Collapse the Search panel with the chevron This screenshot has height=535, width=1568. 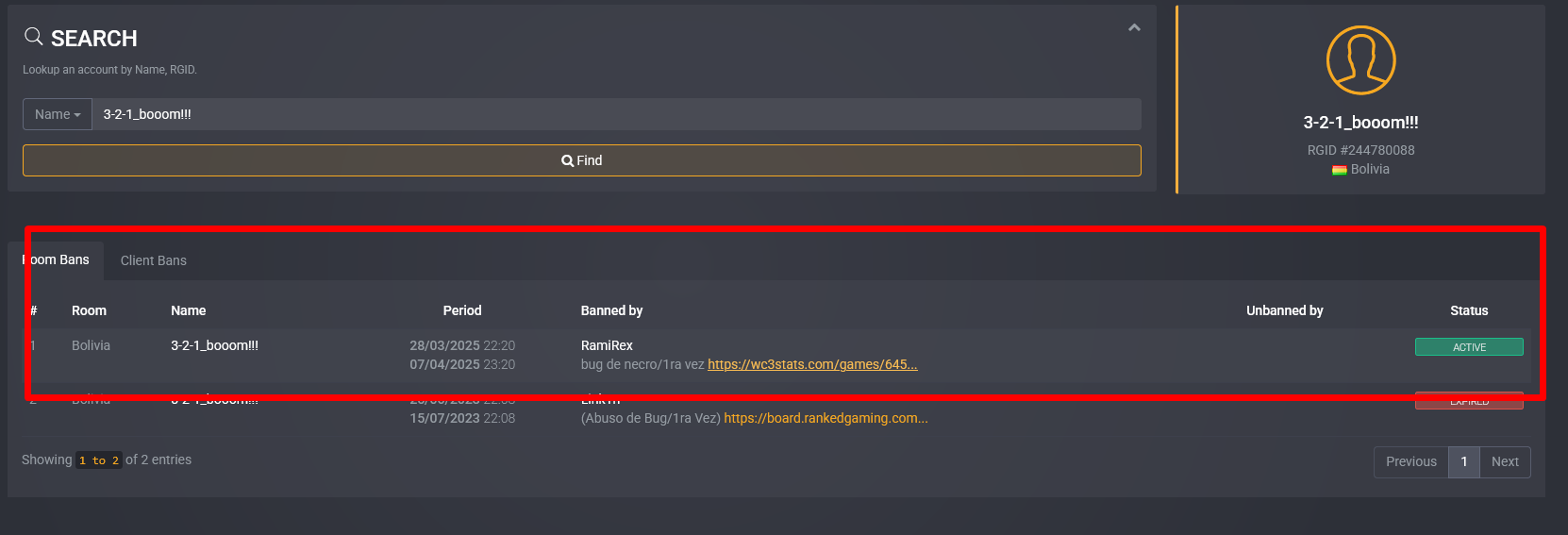[x=1134, y=28]
